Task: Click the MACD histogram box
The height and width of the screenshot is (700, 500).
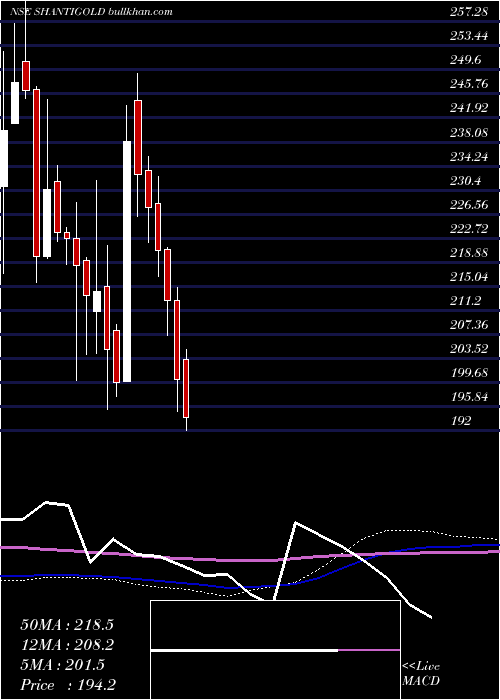Action: [275, 650]
